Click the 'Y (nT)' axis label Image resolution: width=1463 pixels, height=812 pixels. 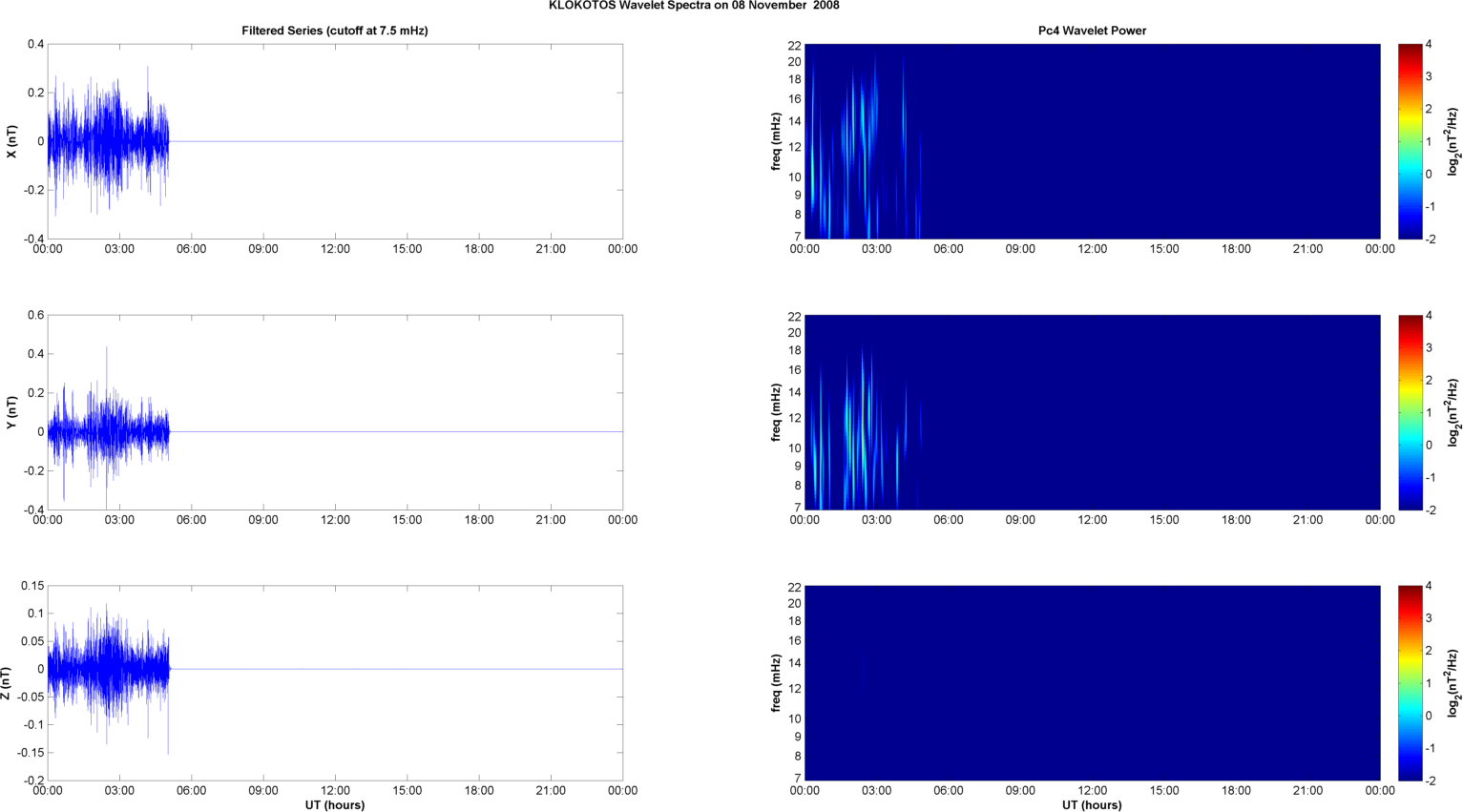pos(11,412)
